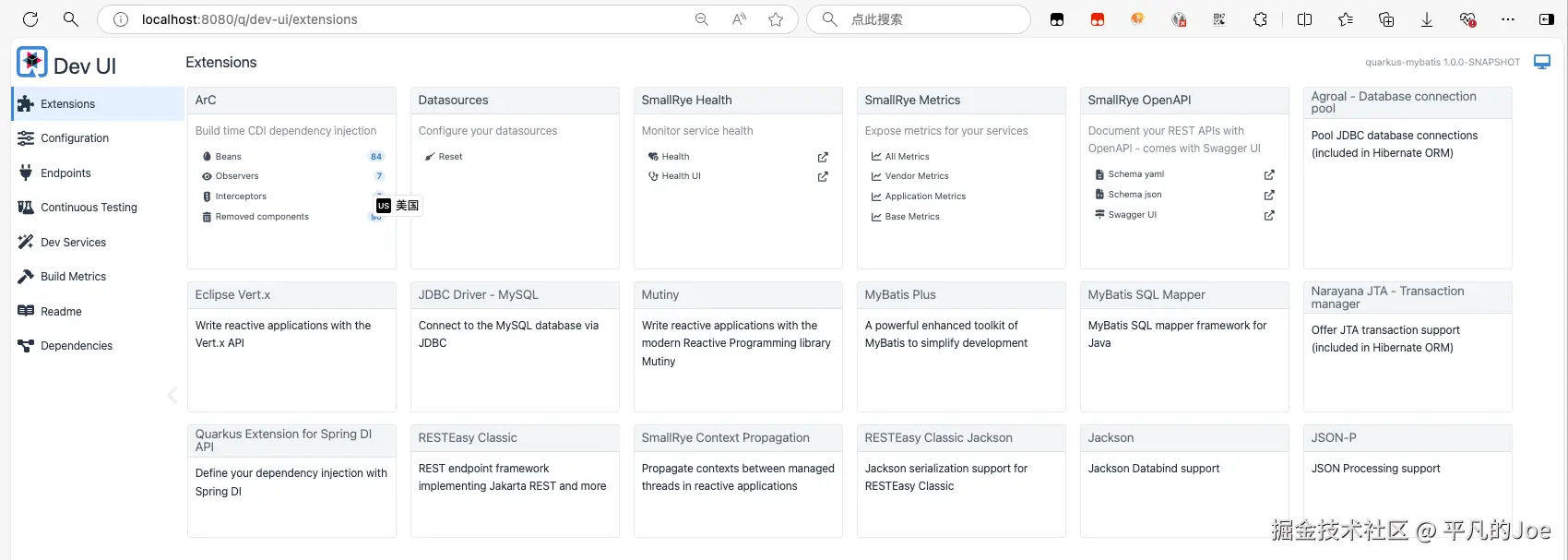
Task: Open the Readme sidebar item
Action: pos(98,312)
